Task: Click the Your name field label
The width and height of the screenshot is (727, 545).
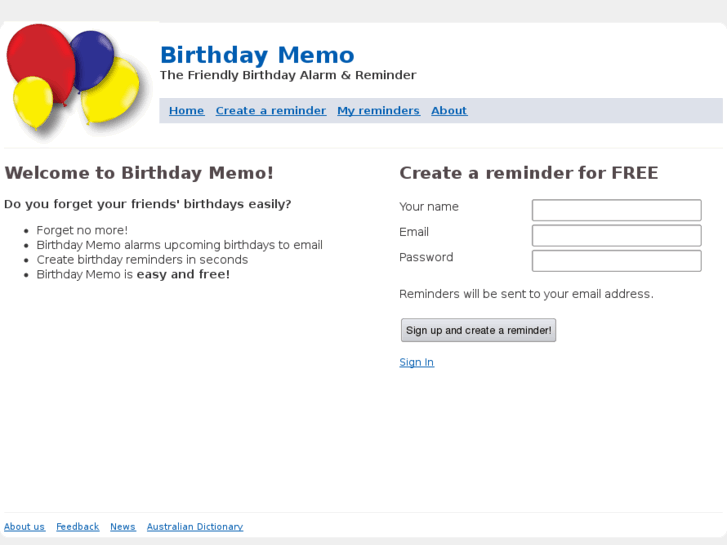Action: click(x=429, y=207)
